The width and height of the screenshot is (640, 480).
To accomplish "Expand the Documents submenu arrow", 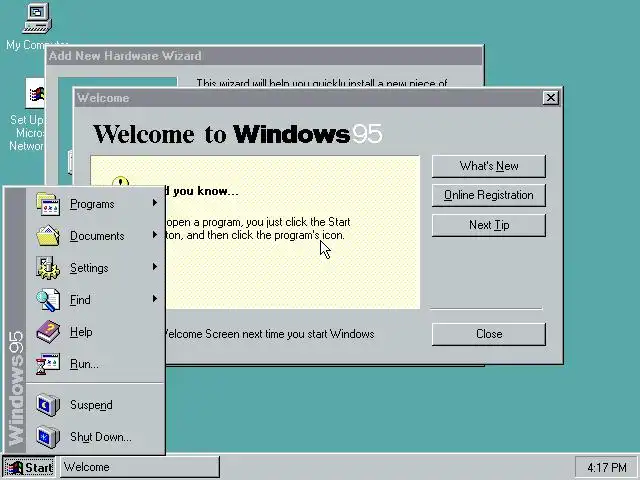I will click(155, 235).
